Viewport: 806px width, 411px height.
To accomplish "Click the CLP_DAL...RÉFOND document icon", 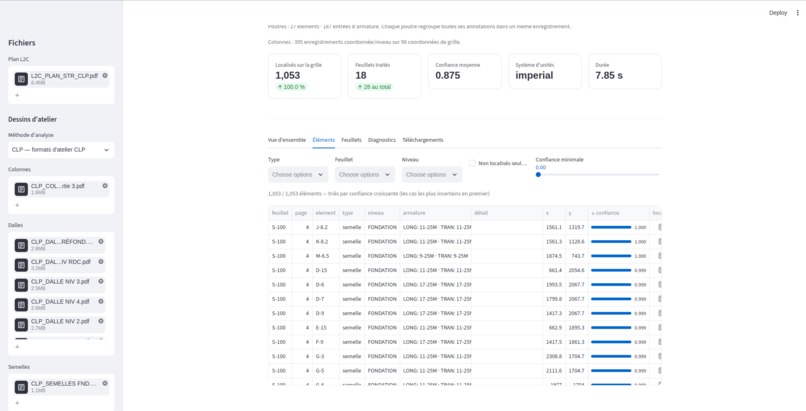I will click(x=21, y=245).
